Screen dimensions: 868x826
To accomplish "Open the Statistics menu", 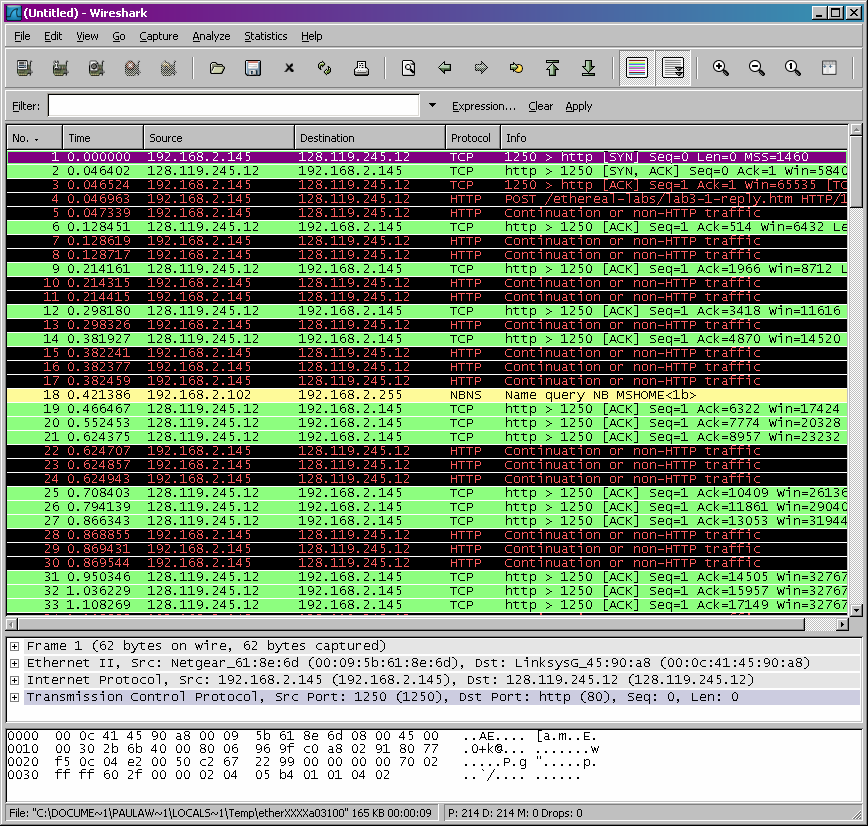I will click(x=265, y=36).
